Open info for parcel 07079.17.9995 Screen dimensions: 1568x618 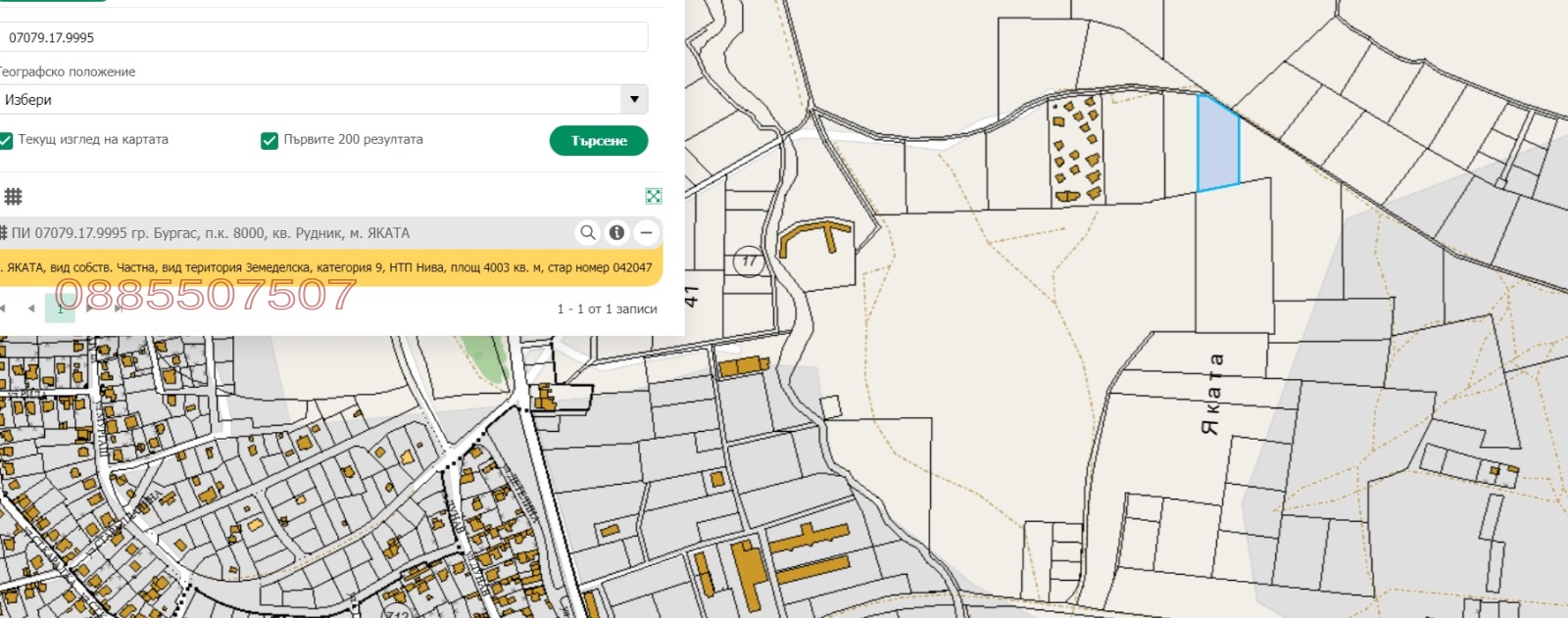pos(616,232)
